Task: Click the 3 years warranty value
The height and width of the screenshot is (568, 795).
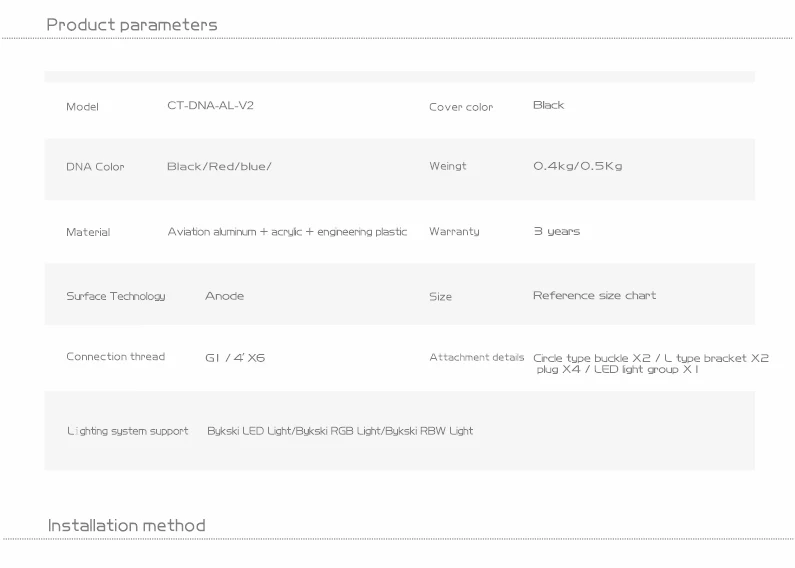Action: 556,232
